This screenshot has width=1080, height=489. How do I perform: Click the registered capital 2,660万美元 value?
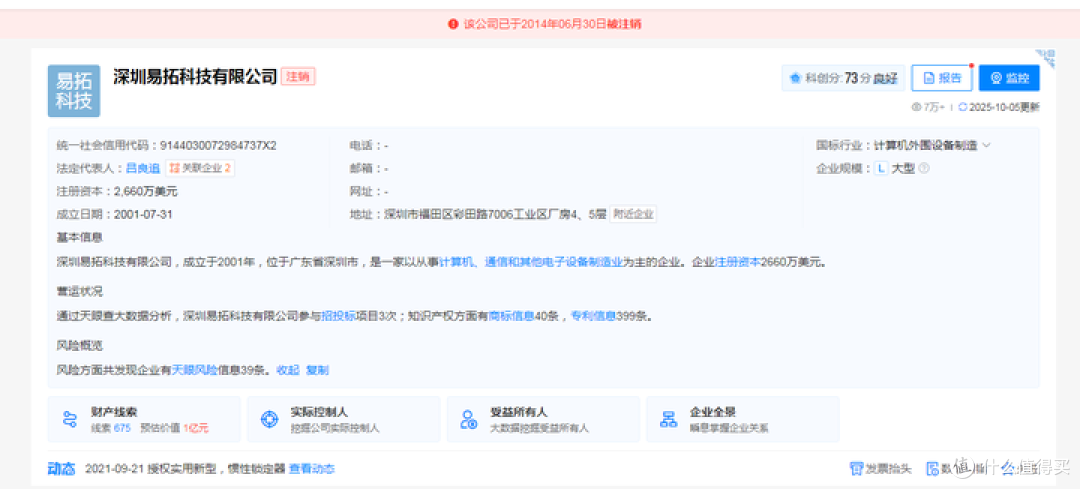[x=145, y=191]
